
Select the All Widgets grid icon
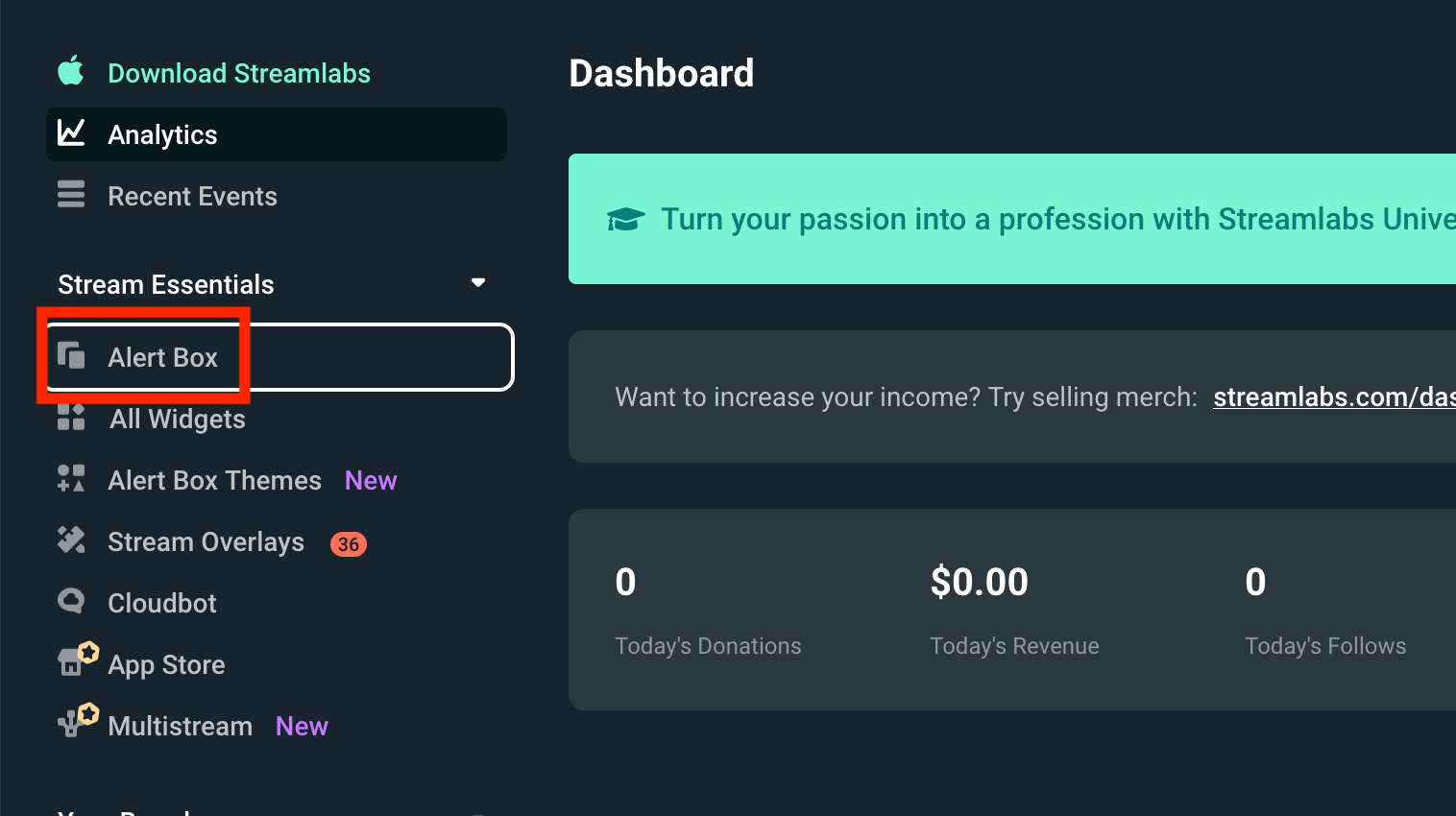click(x=71, y=418)
